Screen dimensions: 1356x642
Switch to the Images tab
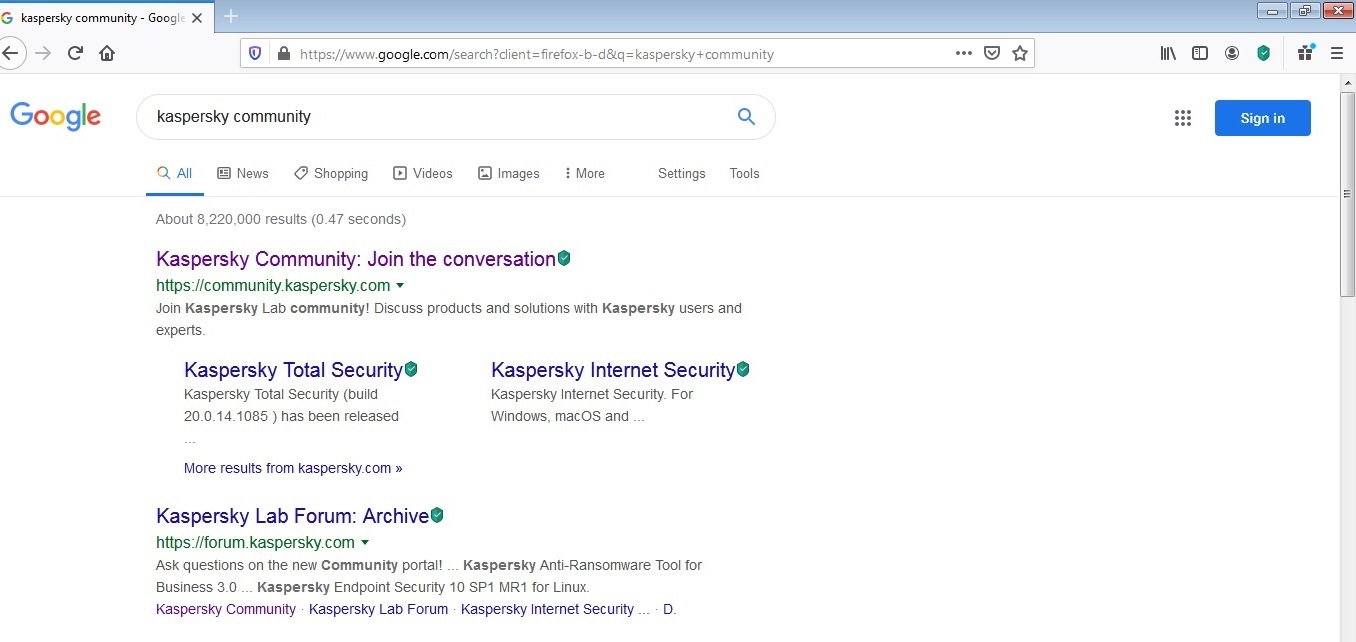[509, 173]
